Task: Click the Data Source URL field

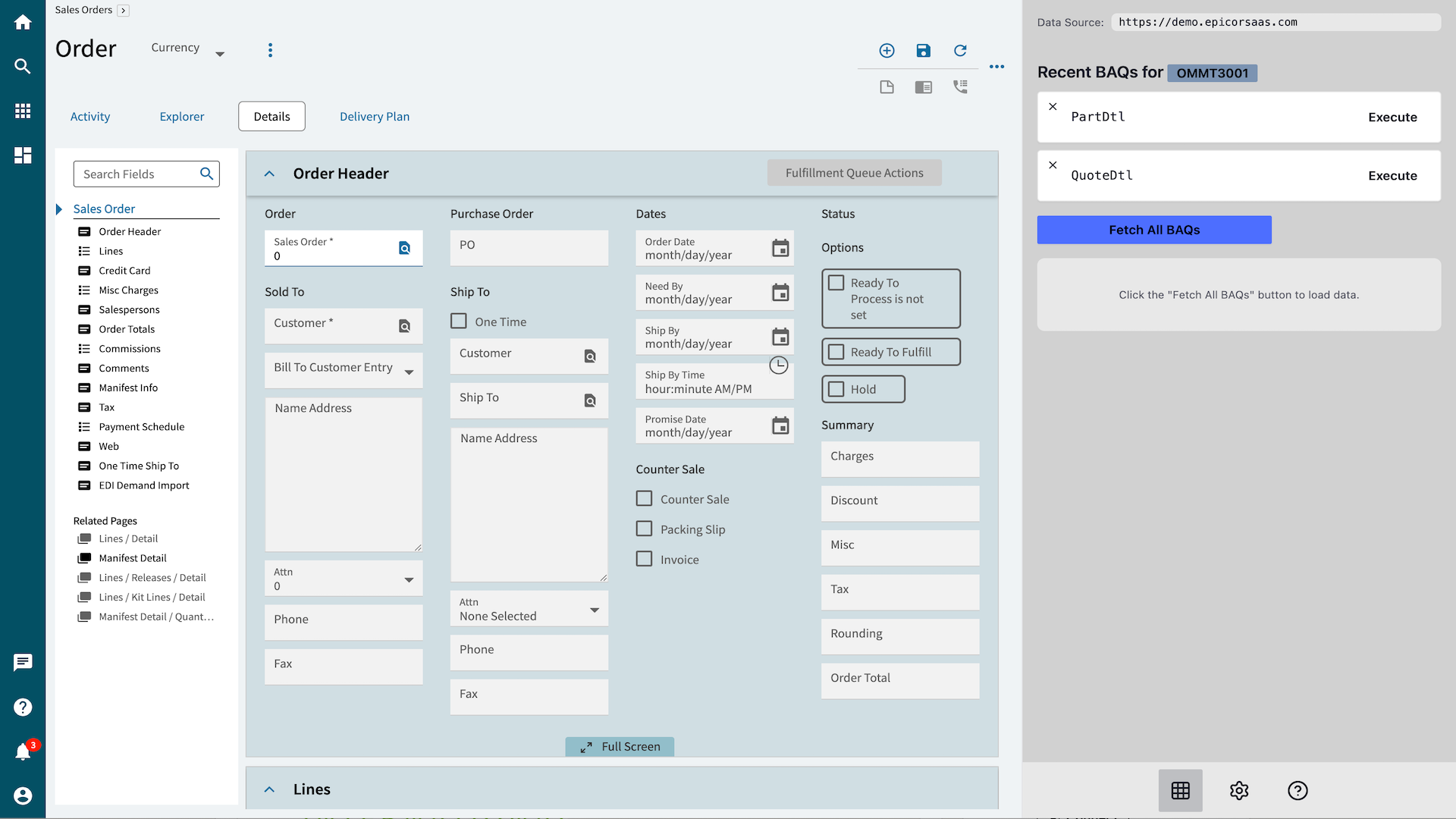Action: 1276,23
